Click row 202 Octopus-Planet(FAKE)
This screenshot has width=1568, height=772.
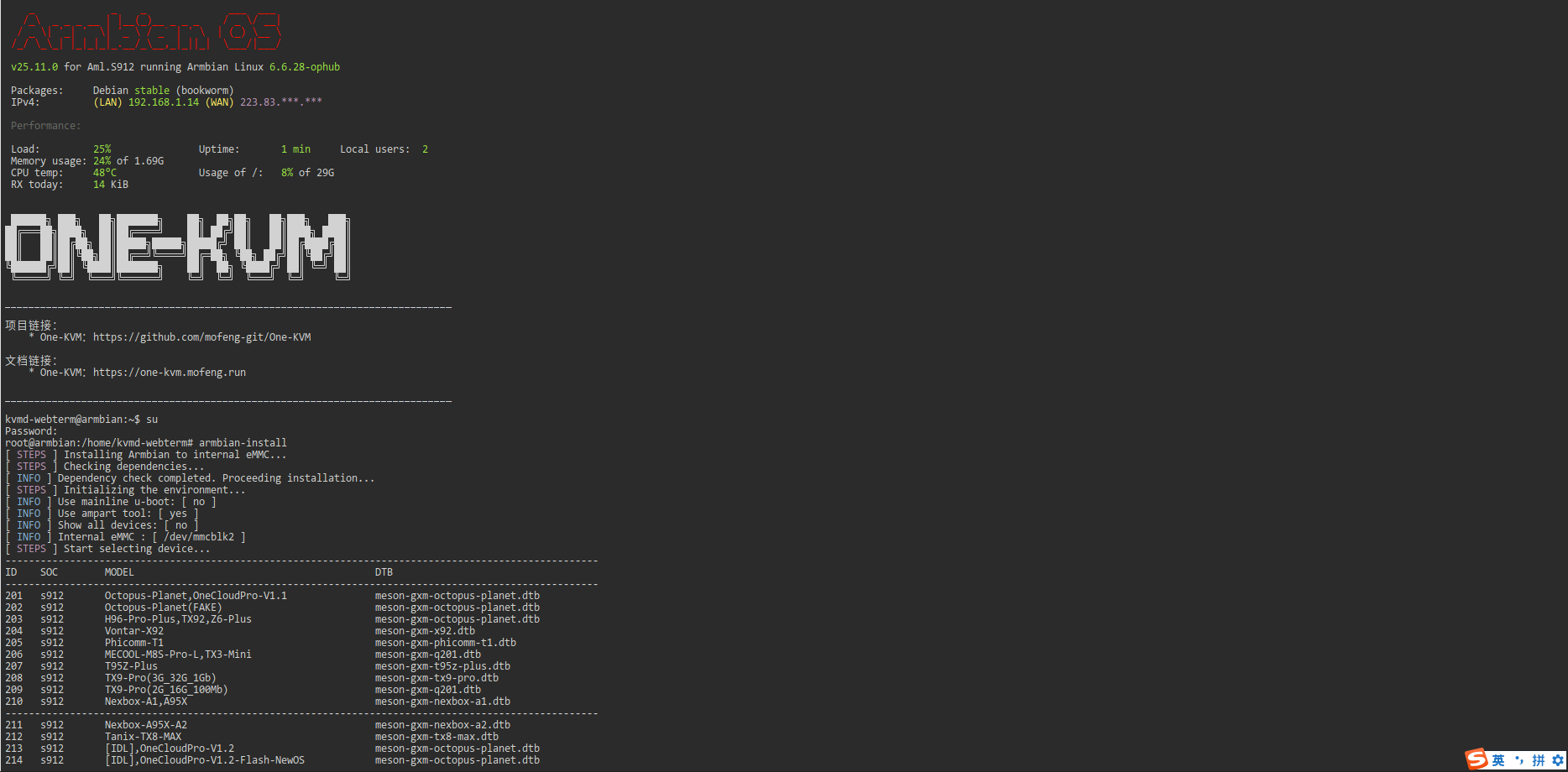(x=273, y=608)
